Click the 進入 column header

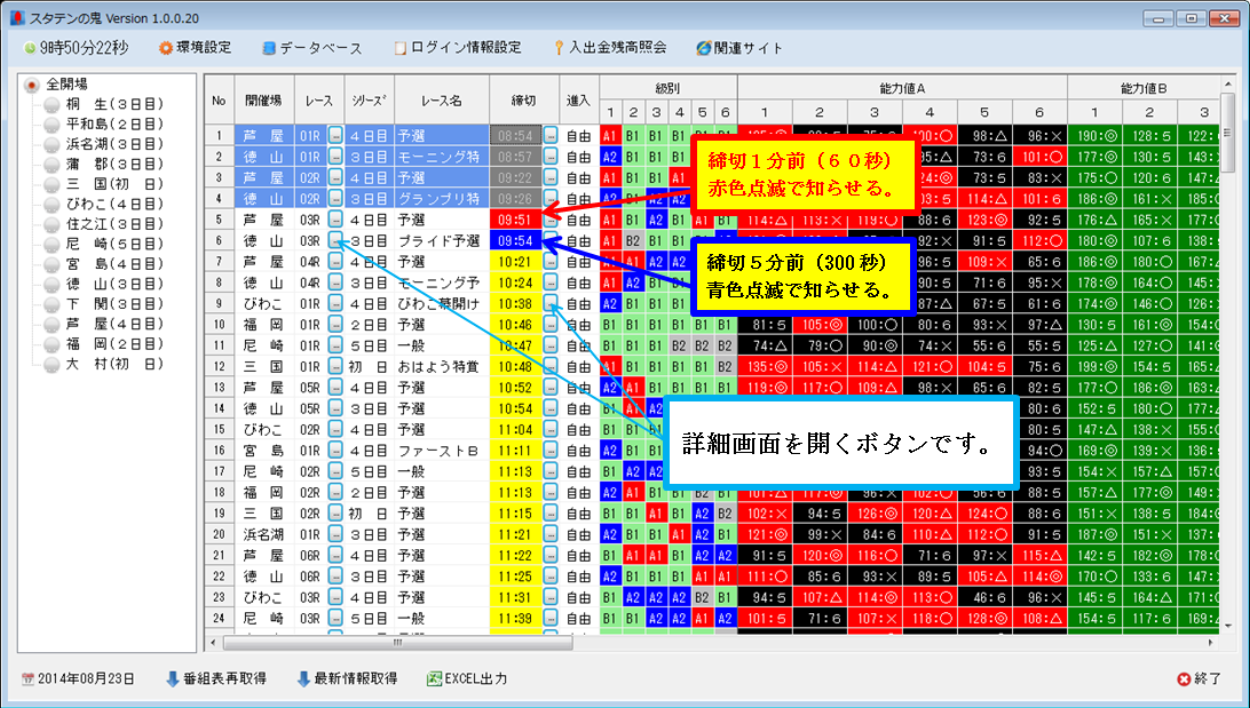coord(578,99)
